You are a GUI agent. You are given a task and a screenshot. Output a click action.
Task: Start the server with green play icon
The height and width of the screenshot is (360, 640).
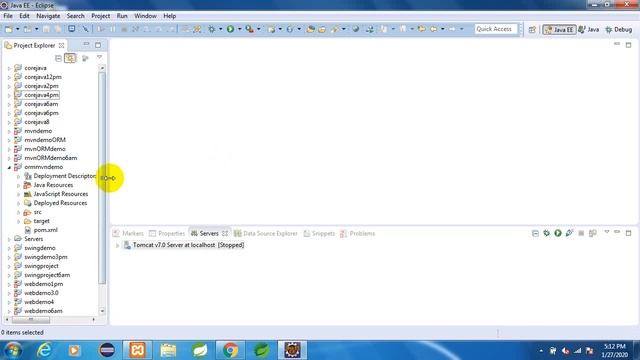coord(558,233)
